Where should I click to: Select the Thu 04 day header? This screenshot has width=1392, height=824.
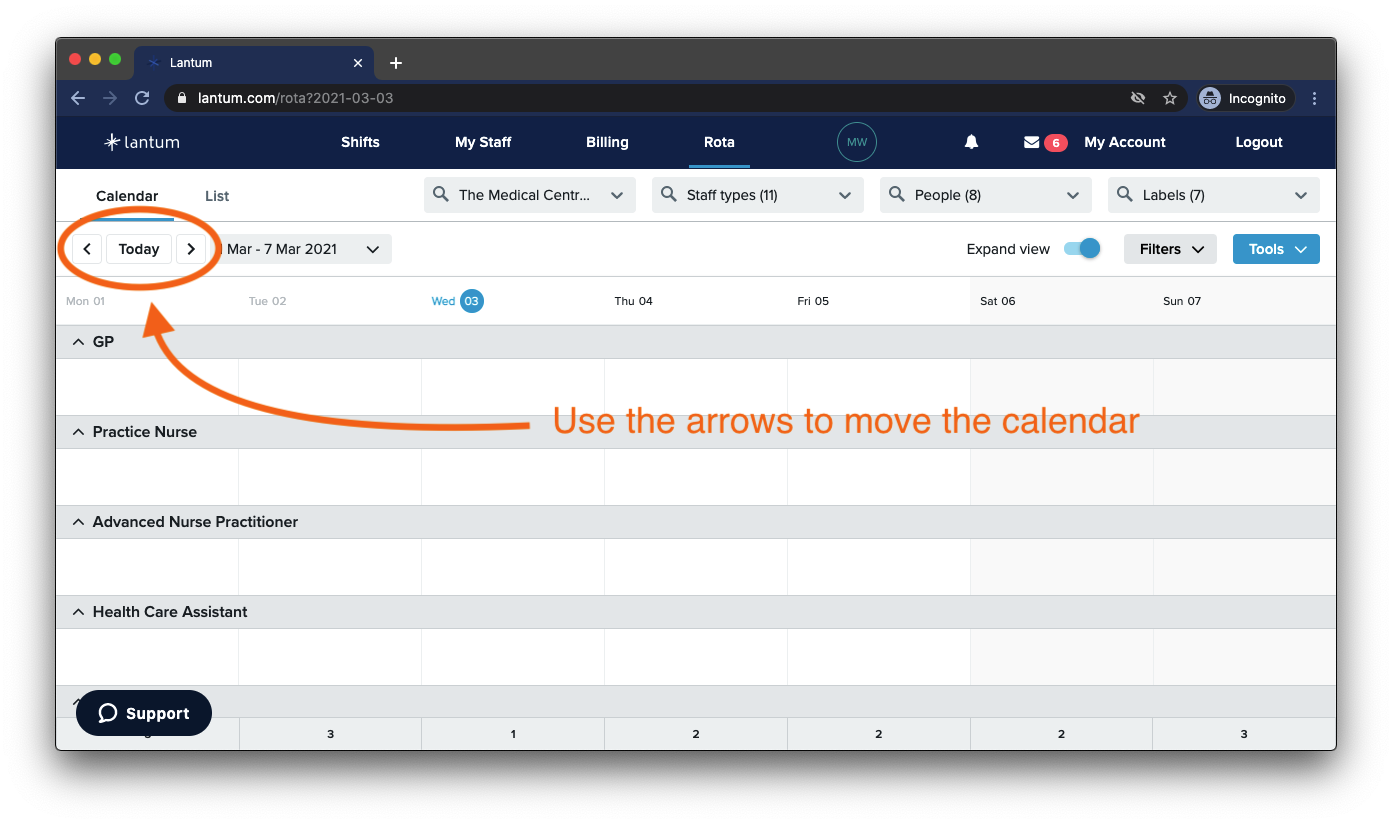click(633, 301)
